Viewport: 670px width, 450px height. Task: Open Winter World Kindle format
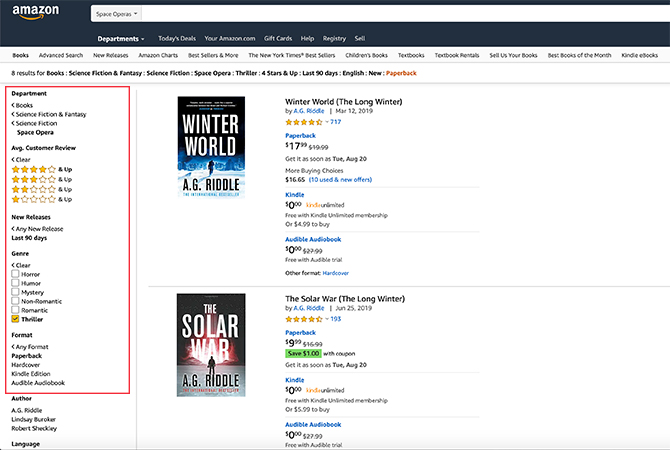[294, 194]
